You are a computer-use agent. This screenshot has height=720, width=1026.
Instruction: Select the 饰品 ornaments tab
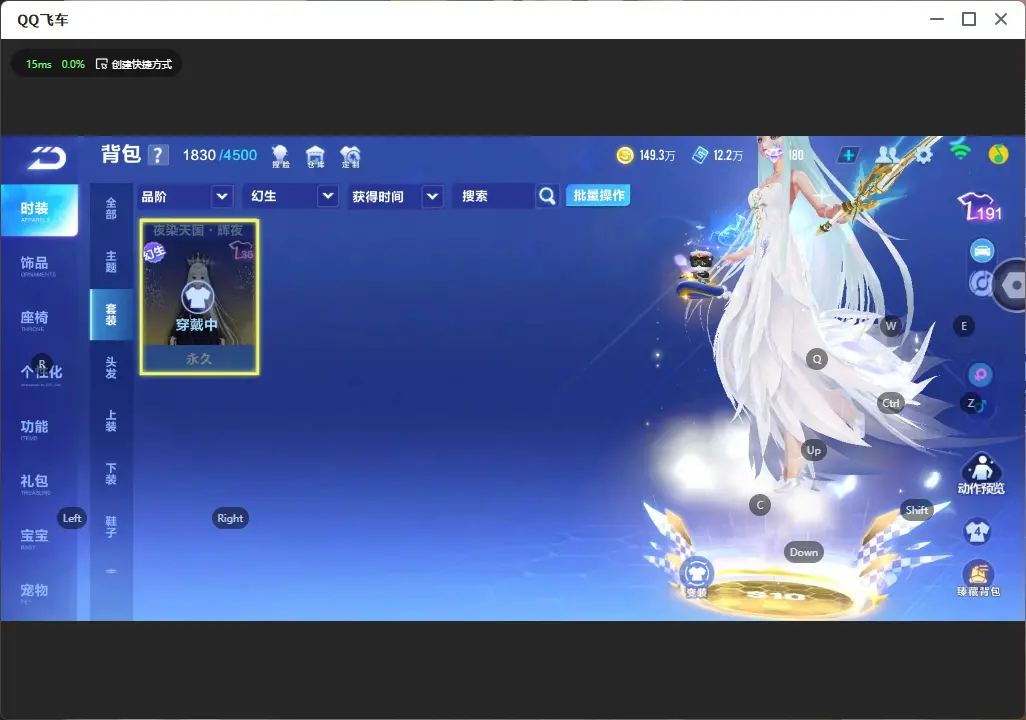pos(39,264)
